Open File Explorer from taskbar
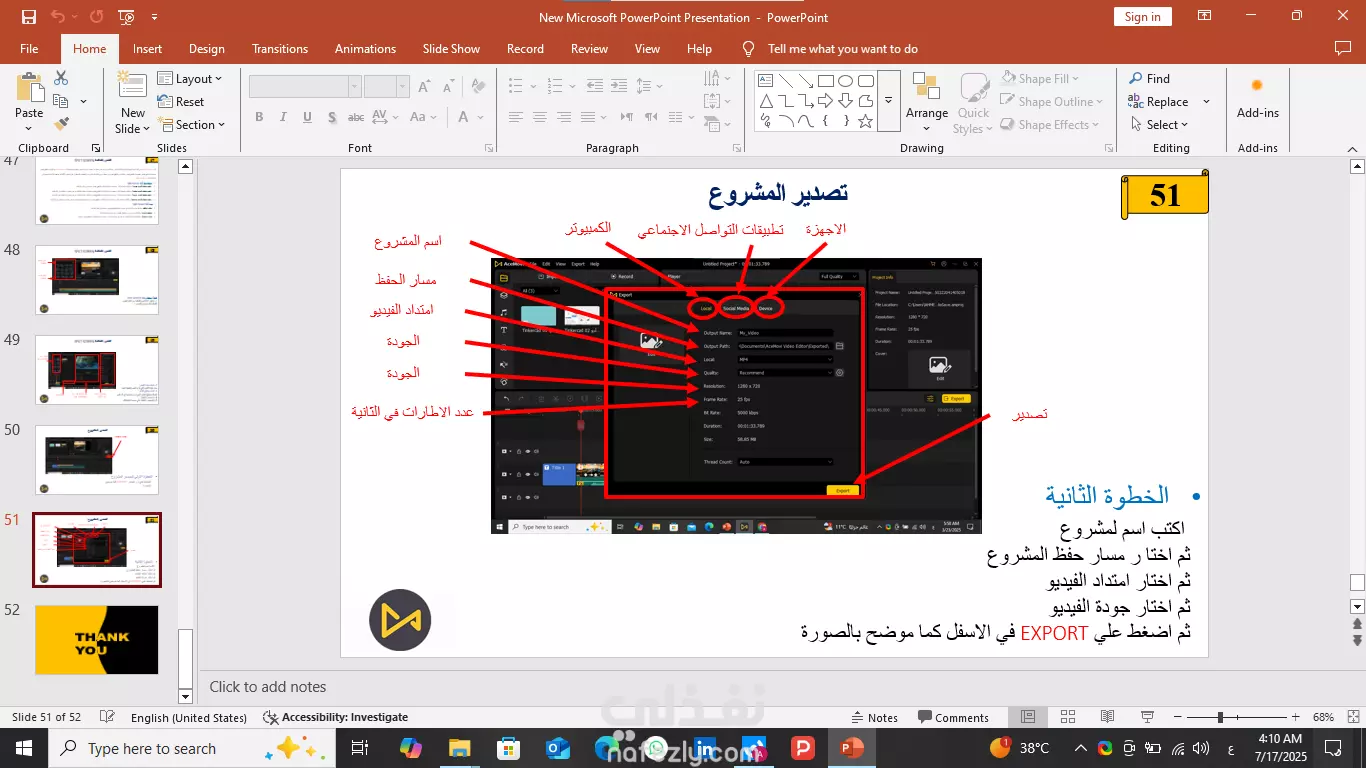Viewport: 1366px width, 768px height. coord(459,748)
